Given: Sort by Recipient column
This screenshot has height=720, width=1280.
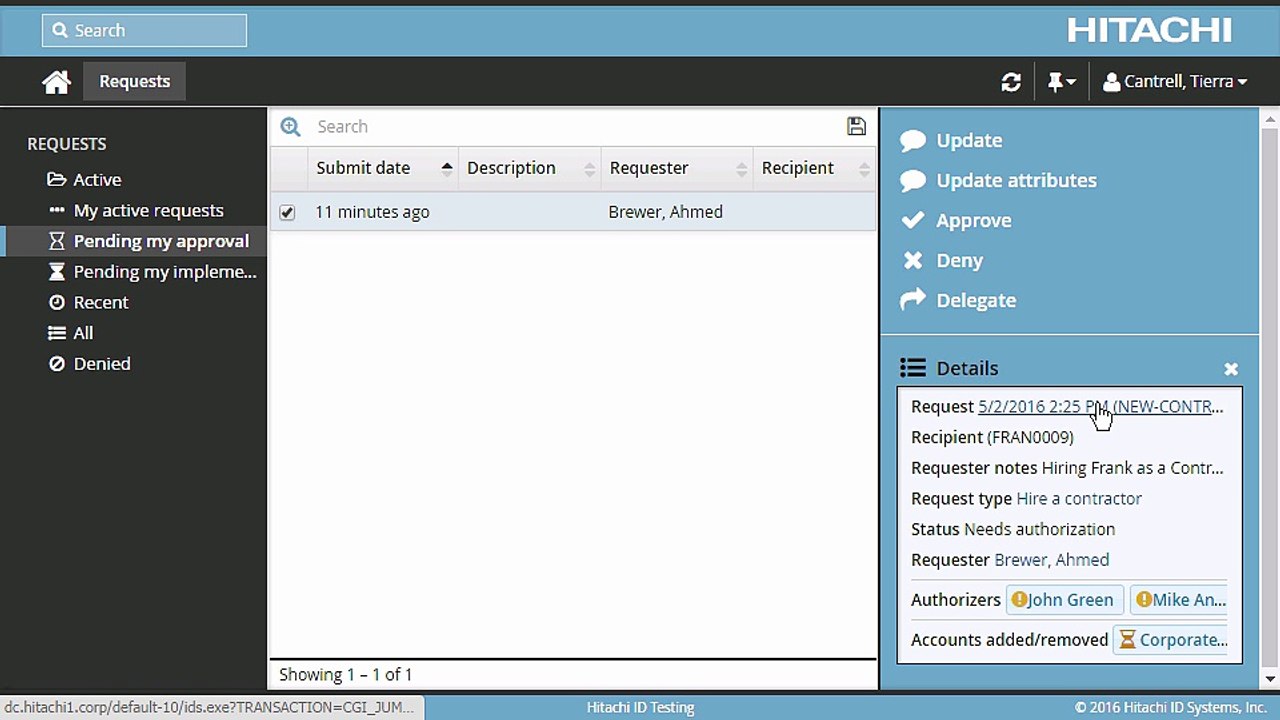Looking at the screenshot, I should 814,168.
